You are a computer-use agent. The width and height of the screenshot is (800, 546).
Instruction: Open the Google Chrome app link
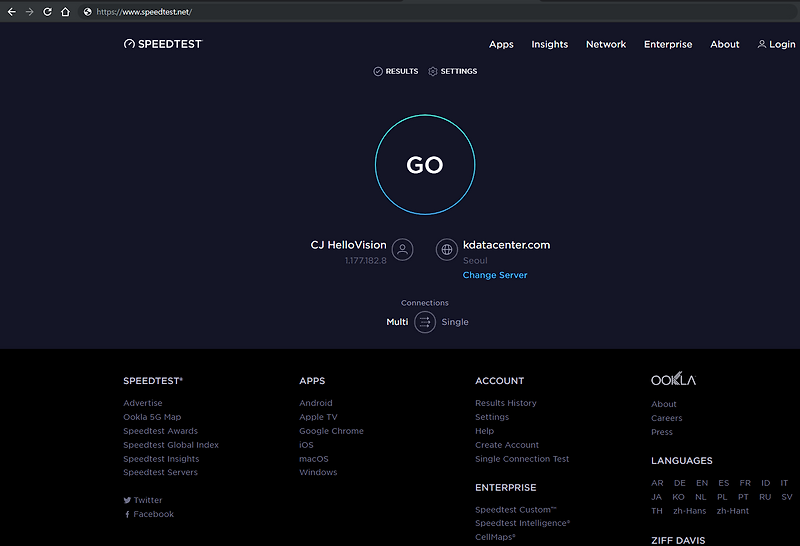click(332, 431)
